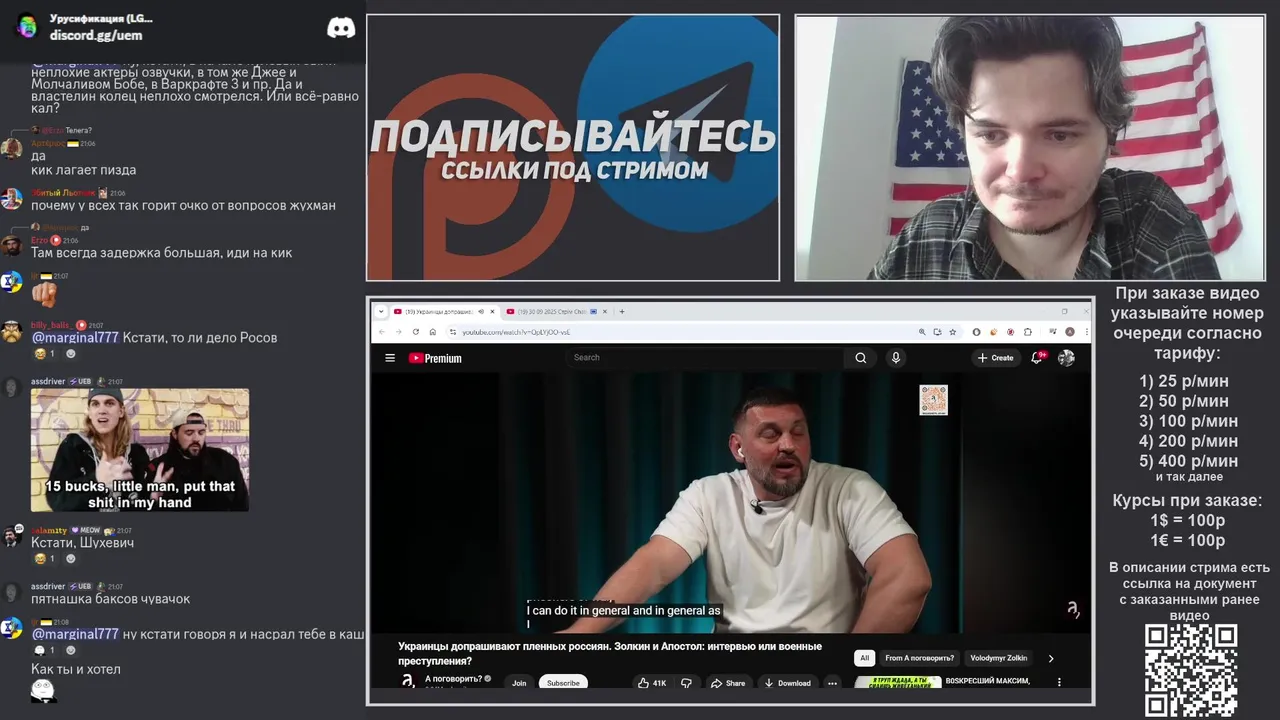Go back in the browser
Screen dimensions: 1280x720
click(381, 332)
